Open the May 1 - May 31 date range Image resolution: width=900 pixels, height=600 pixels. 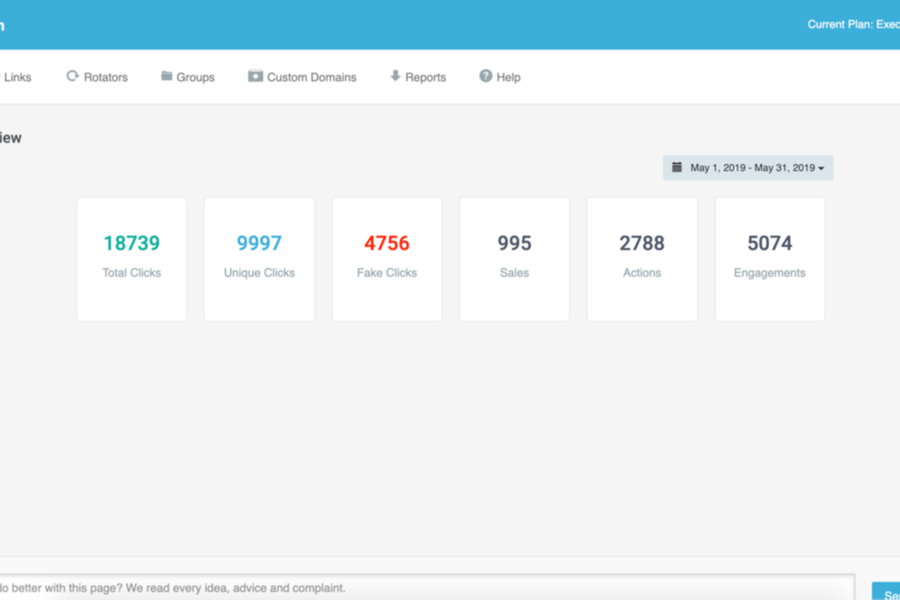pyautogui.click(x=752, y=168)
